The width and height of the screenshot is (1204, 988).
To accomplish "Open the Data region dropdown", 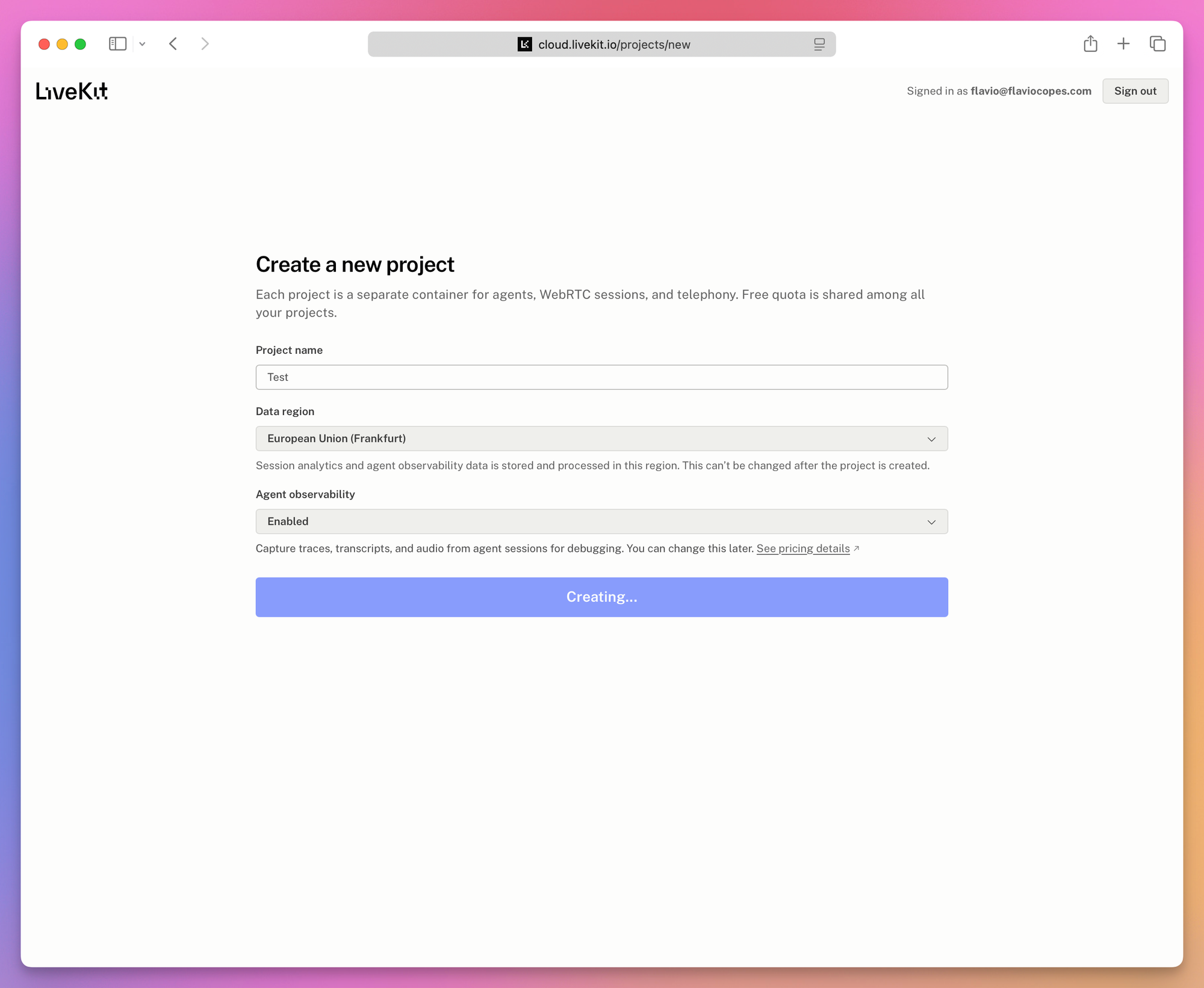I will (601, 439).
